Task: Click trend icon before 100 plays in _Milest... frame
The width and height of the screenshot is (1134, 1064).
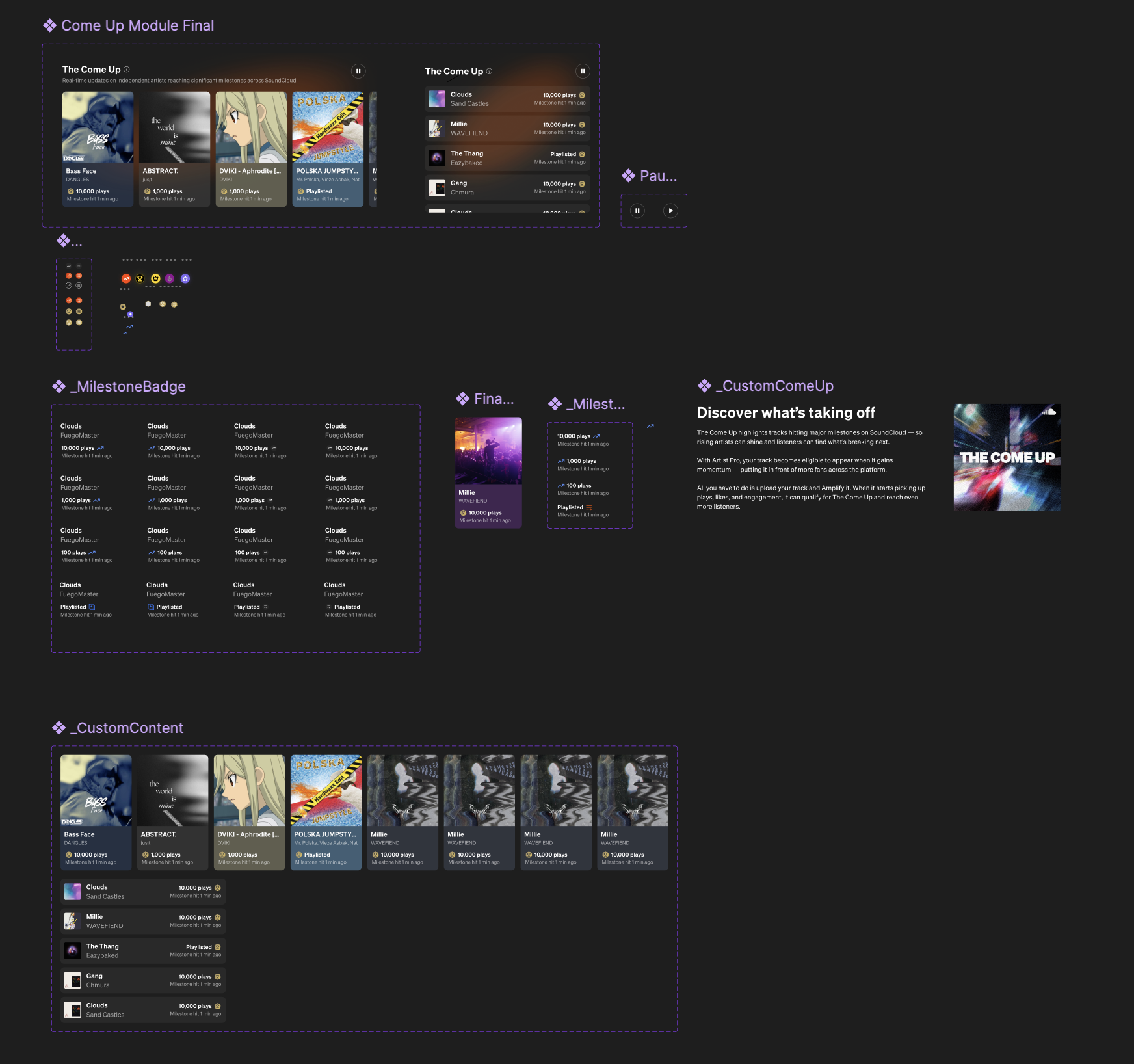Action: point(561,486)
